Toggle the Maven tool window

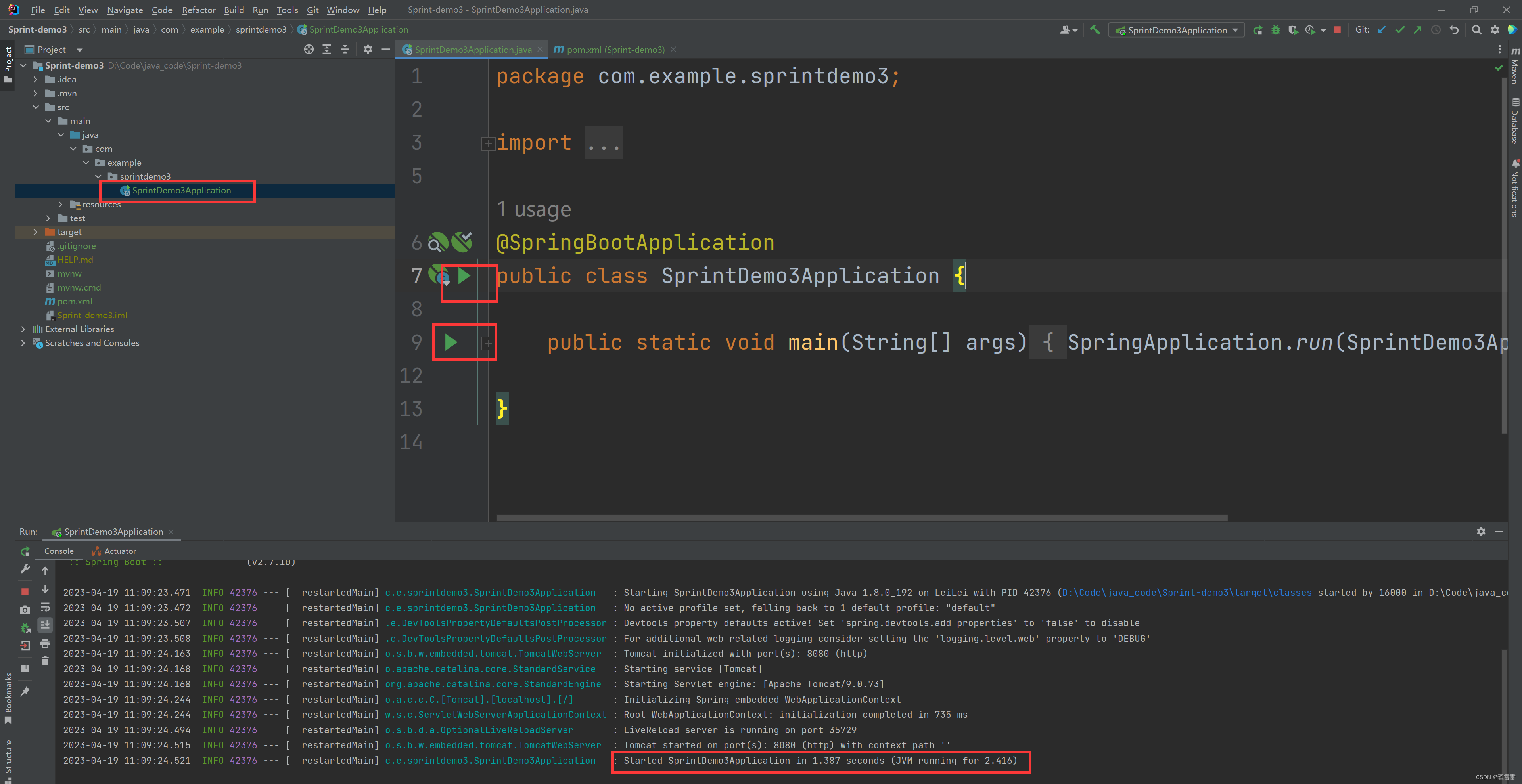(x=1515, y=65)
